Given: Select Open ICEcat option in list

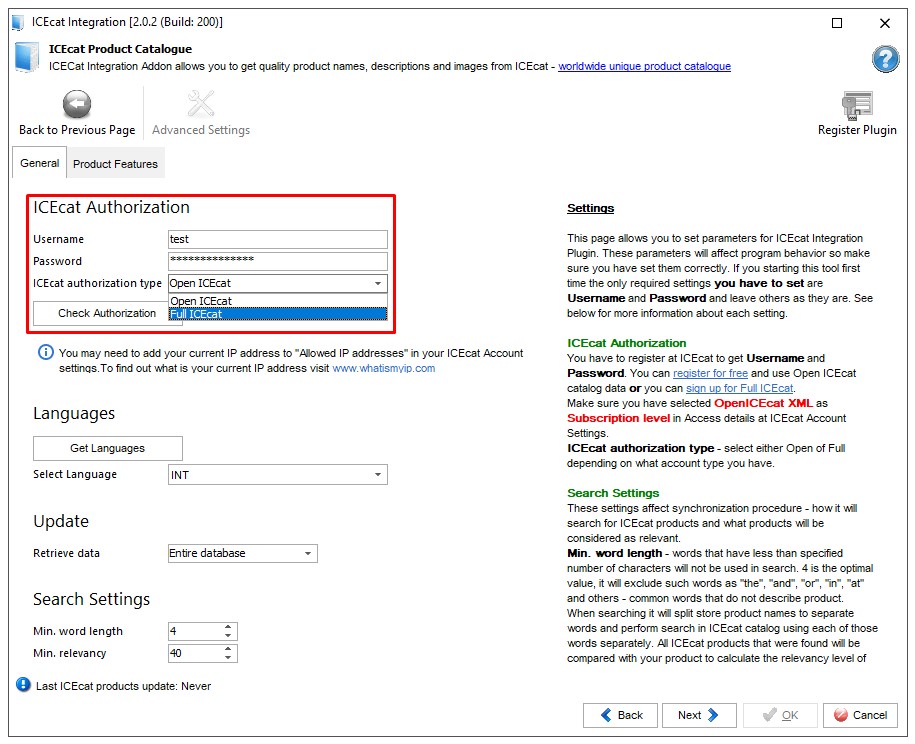Looking at the screenshot, I should pyautogui.click(x=278, y=301).
